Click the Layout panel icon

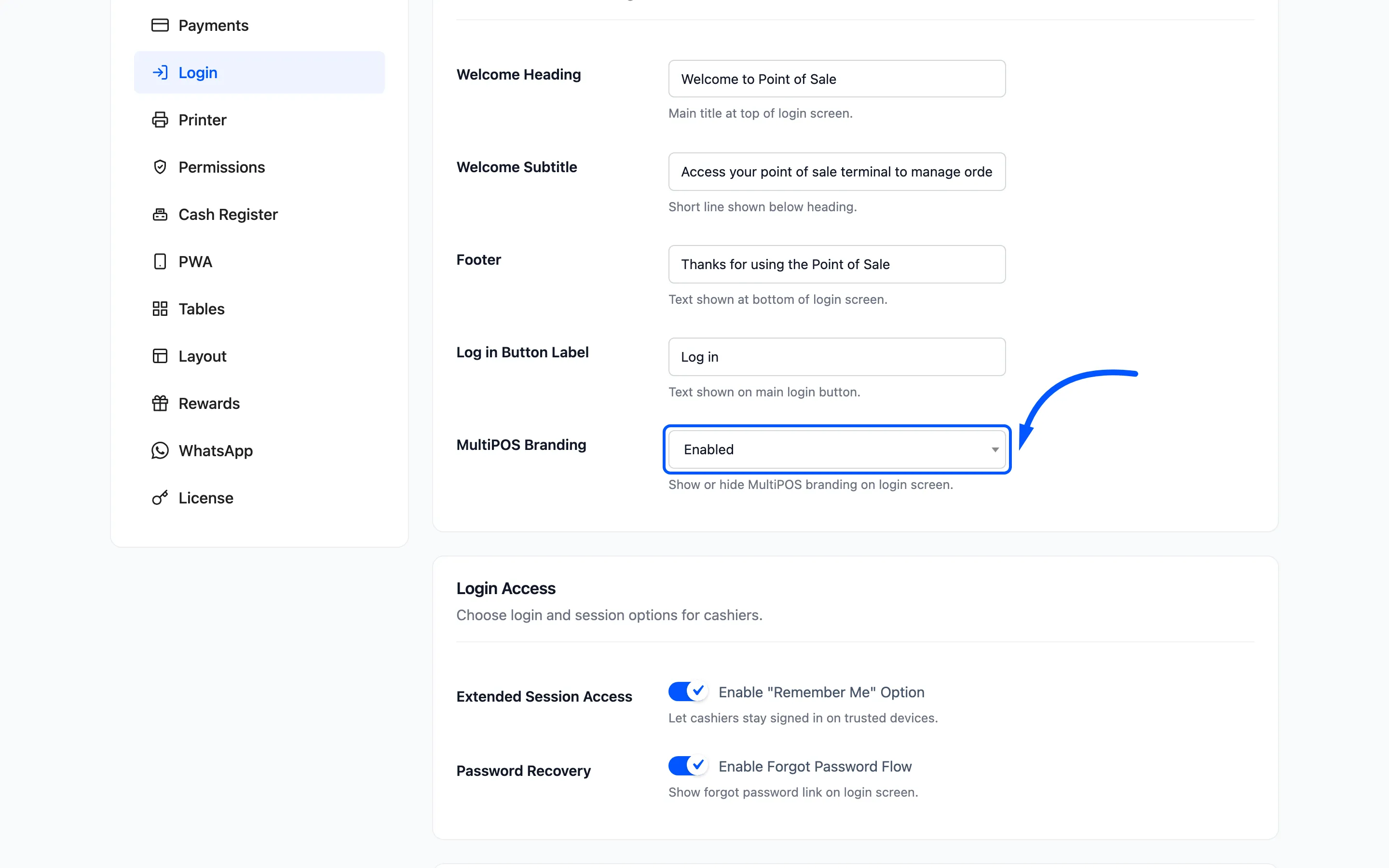click(160, 356)
